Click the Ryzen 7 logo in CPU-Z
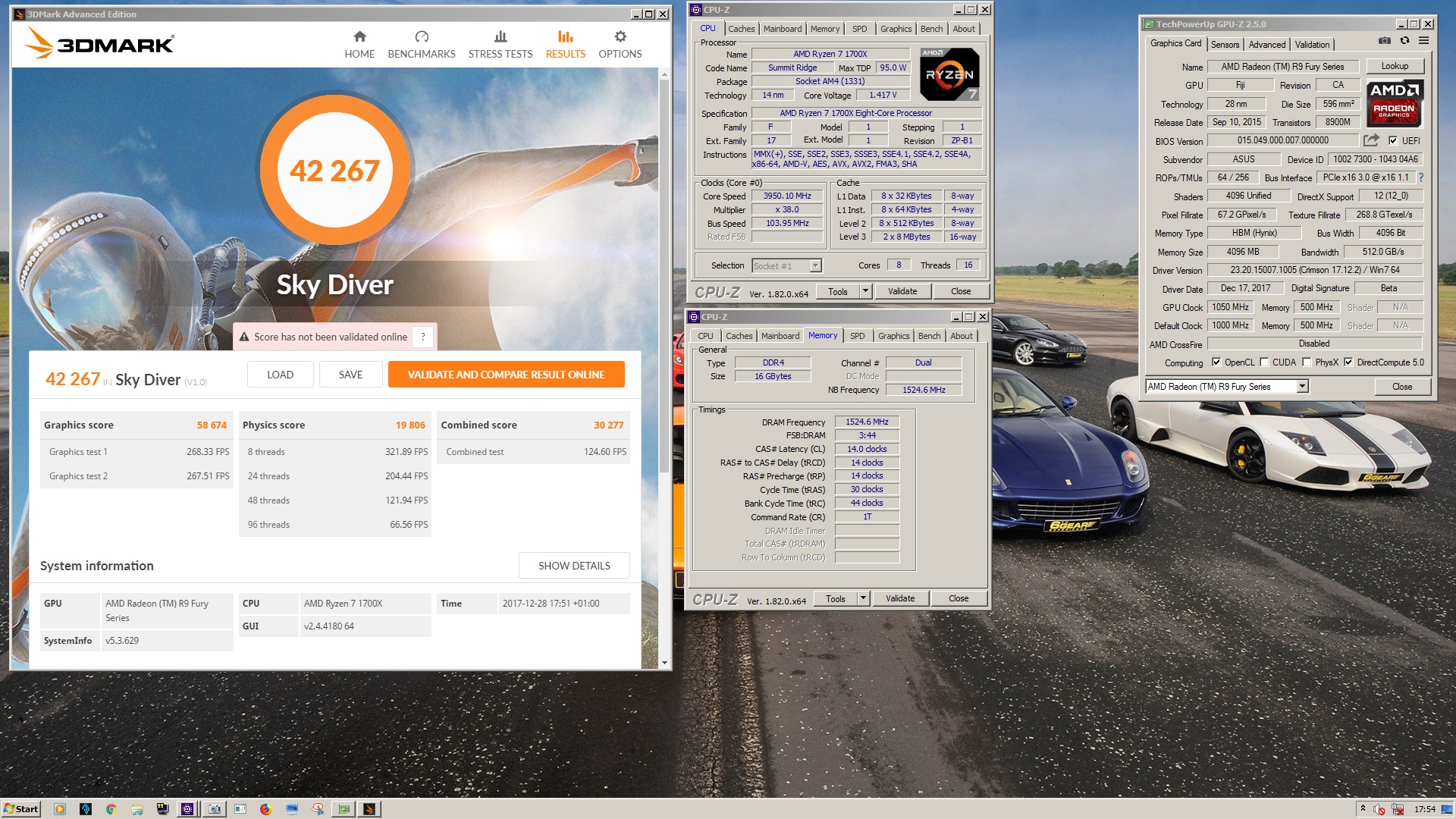The image size is (1456, 819). (949, 74)
